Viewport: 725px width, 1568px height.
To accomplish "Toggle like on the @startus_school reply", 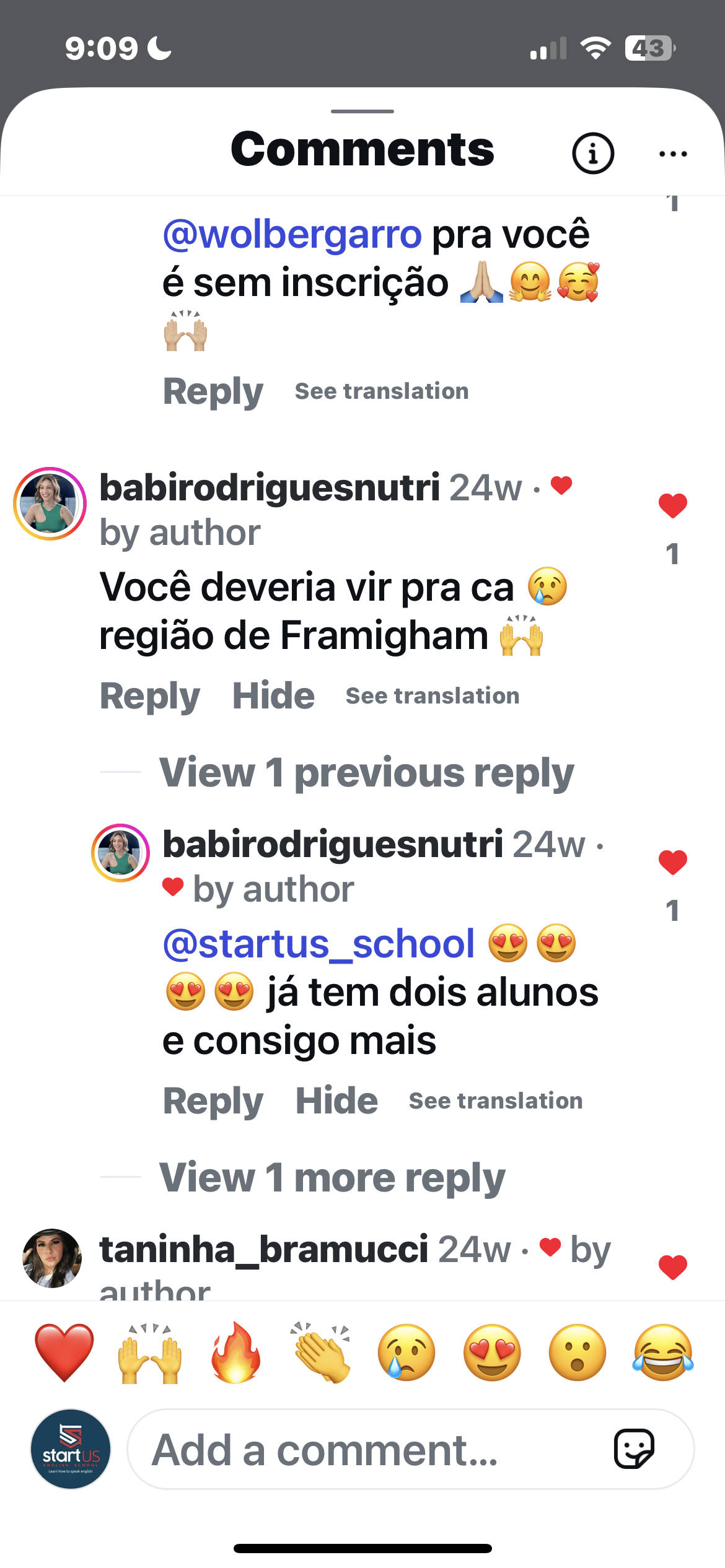I will point(673,862).
